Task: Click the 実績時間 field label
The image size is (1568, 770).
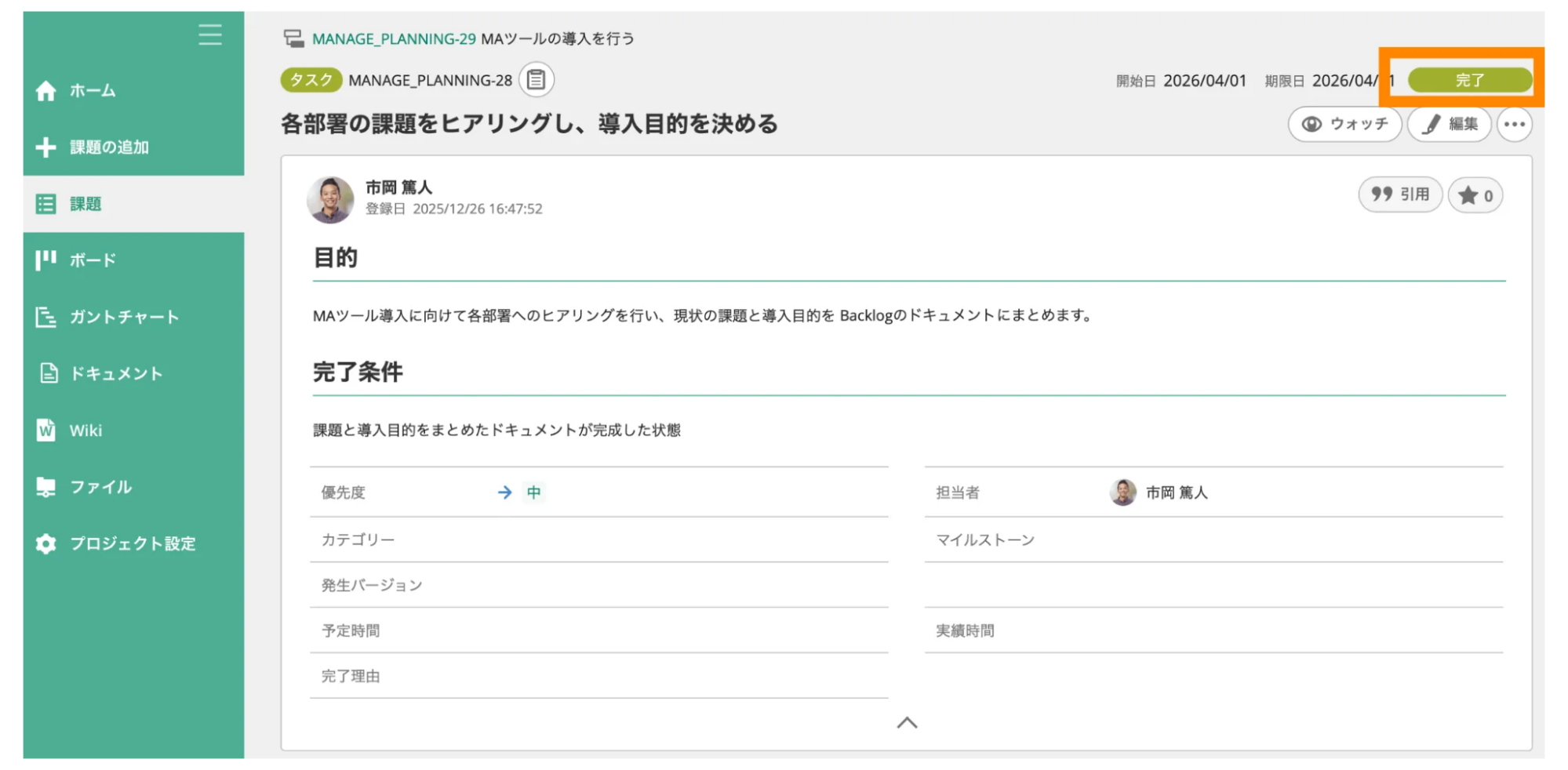Action: click(965, 630)
